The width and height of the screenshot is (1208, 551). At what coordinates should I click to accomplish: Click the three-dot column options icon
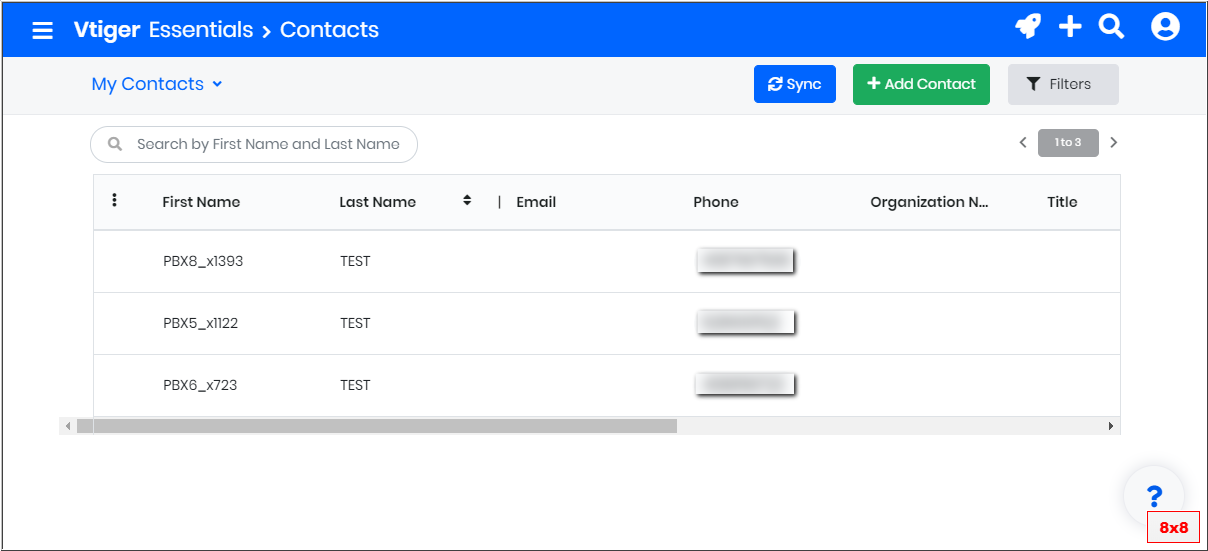(115, 201)
